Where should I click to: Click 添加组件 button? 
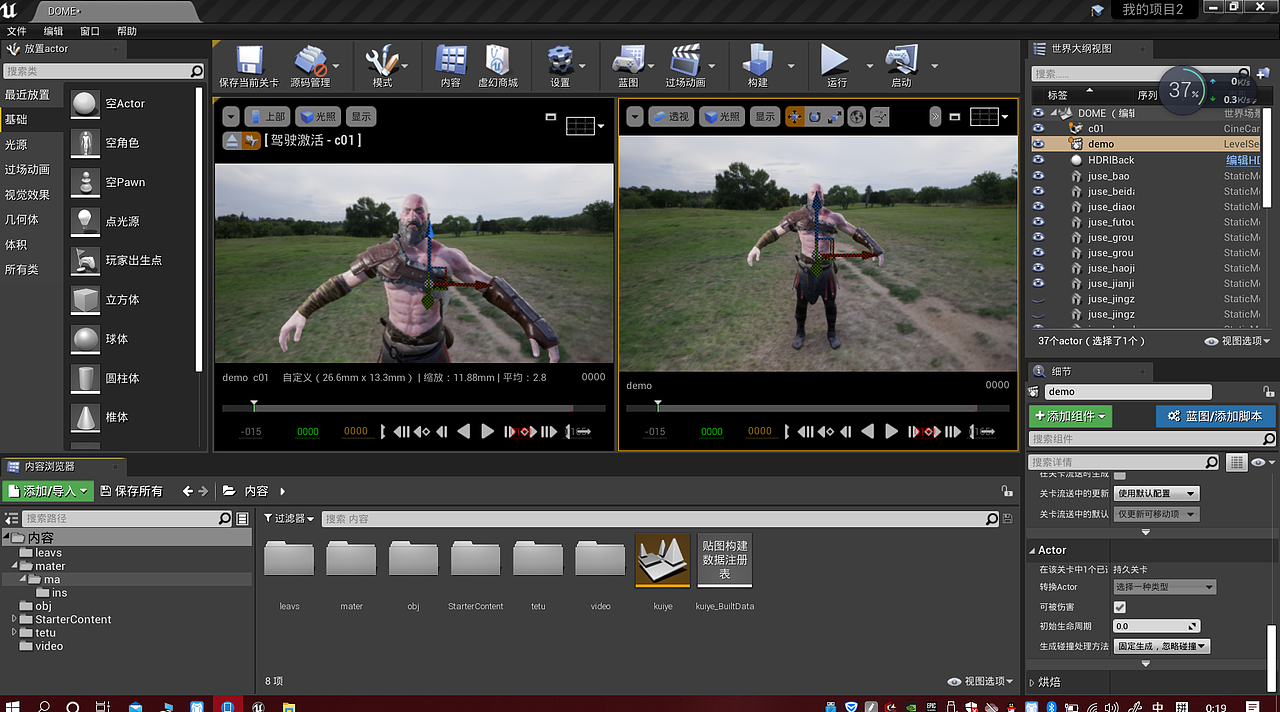click(1071, 416)
